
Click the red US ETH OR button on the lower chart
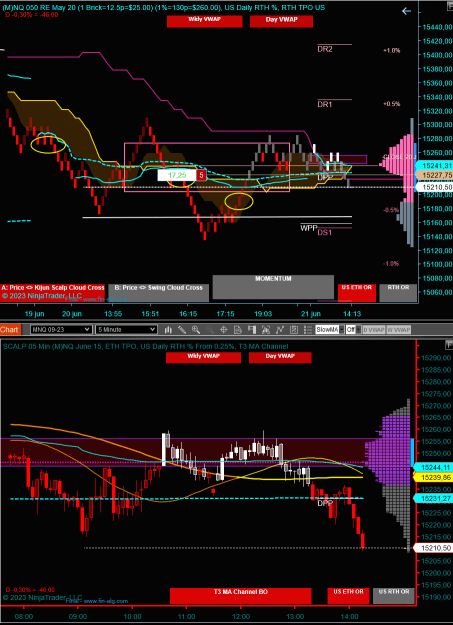click(349, 596)
